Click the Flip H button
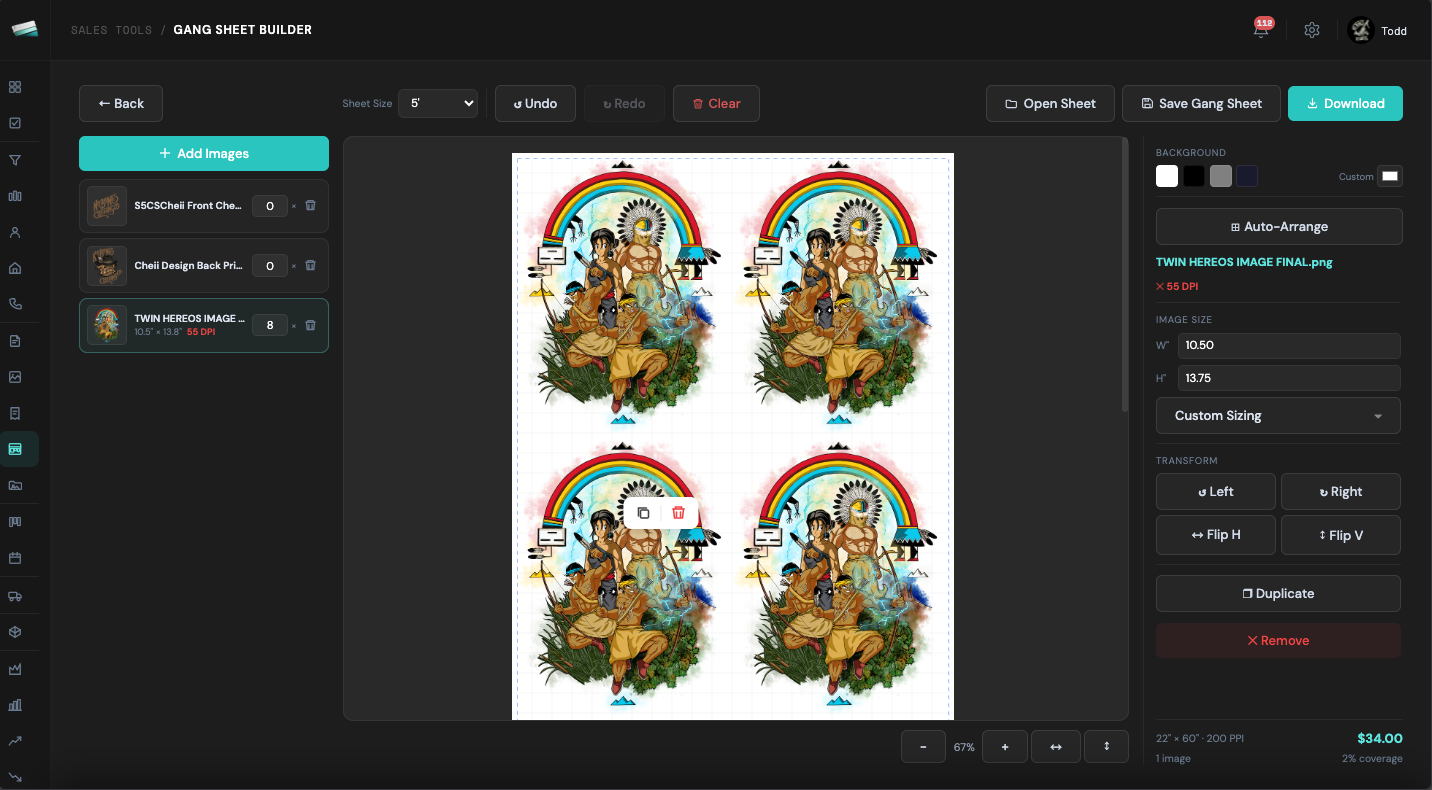The height and width of the screenshot is (790, 1432). [x=1216, y=535]
